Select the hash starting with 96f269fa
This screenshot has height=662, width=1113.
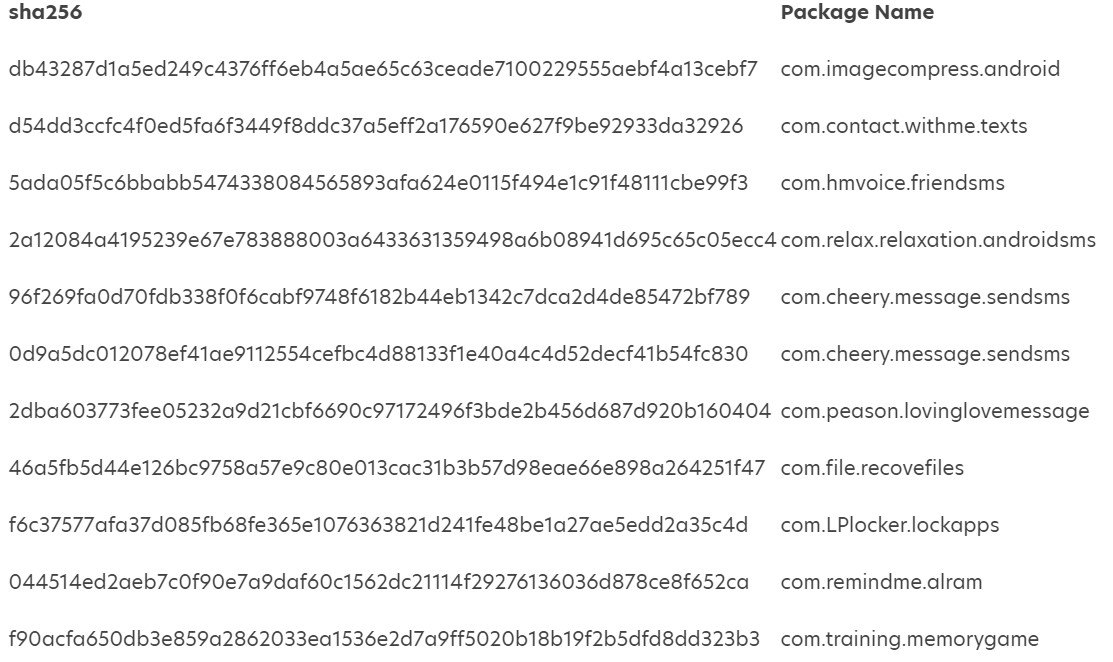pyautogui.click(x=378, y=298)
